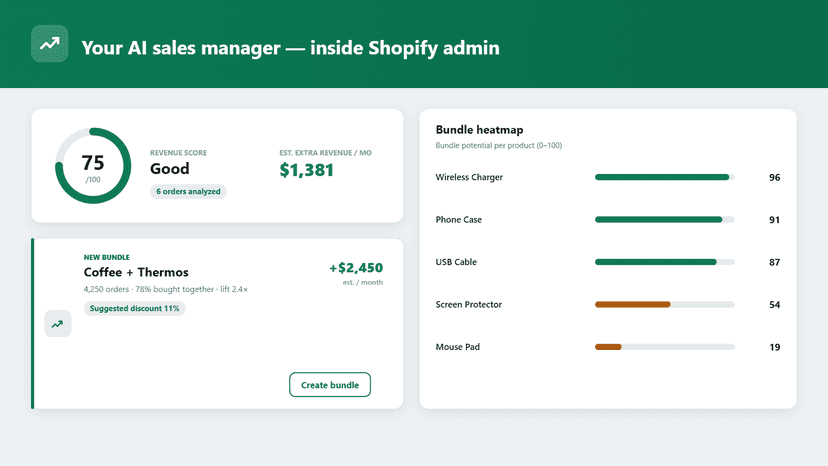Click the 6 orders analyzed badge
This screenshot has width=828, height=466.
pos(189,191)
